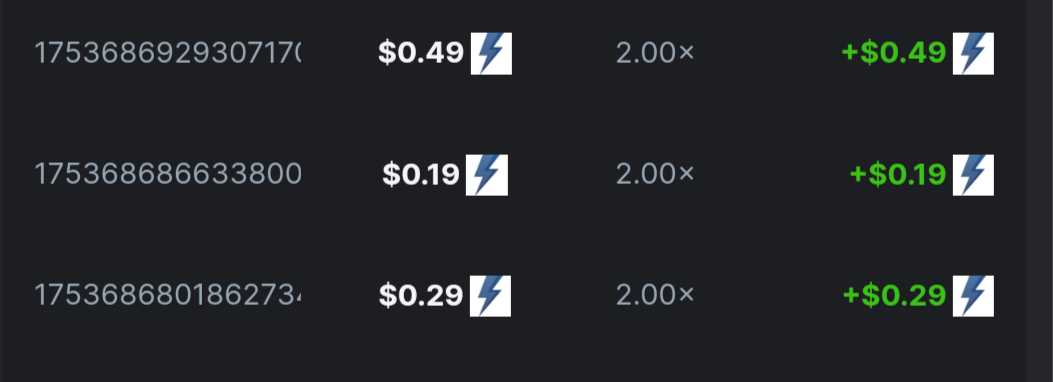Click the 2.00× multiplier in the $0.19 row
The width and height of the screenshot is (1053, 382).
tap(655, 175)
